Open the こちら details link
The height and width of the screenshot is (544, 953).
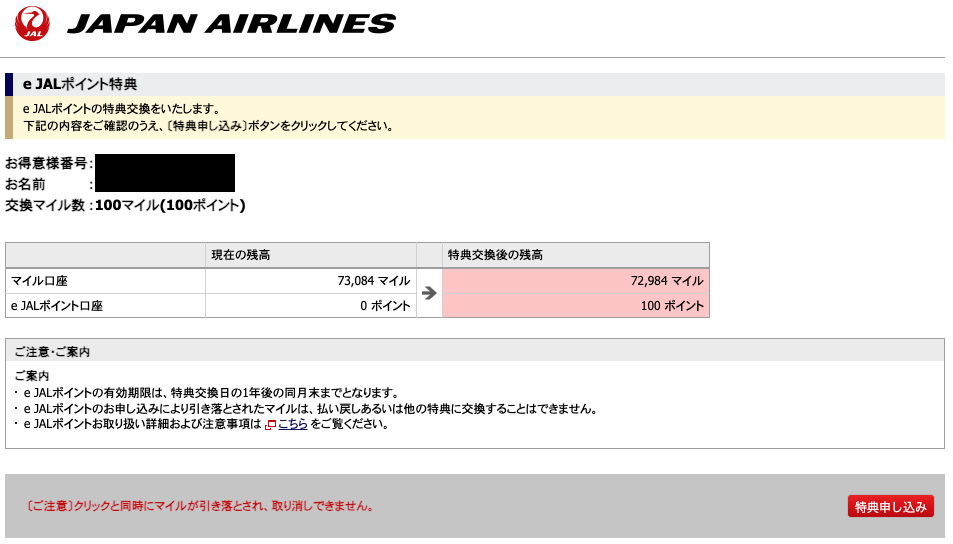tap(292, 424)
